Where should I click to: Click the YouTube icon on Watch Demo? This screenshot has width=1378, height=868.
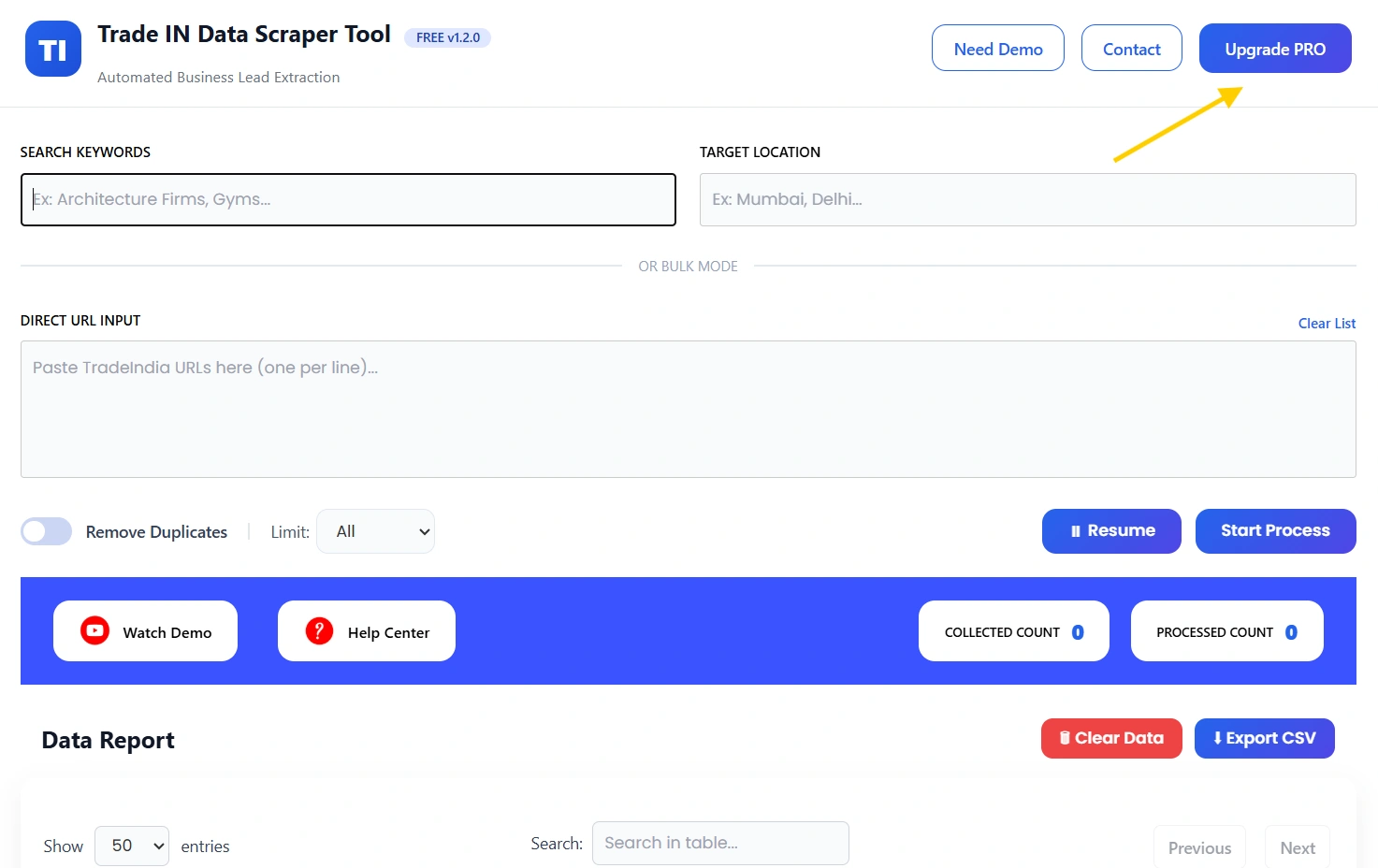(94, 630)
